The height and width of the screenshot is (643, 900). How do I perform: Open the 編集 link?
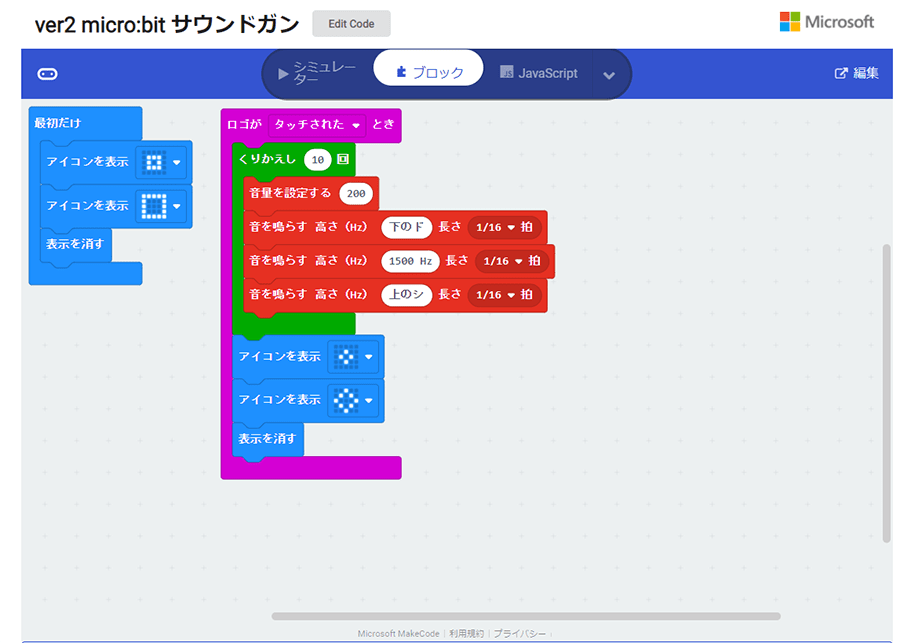click(x=856, y=73)
